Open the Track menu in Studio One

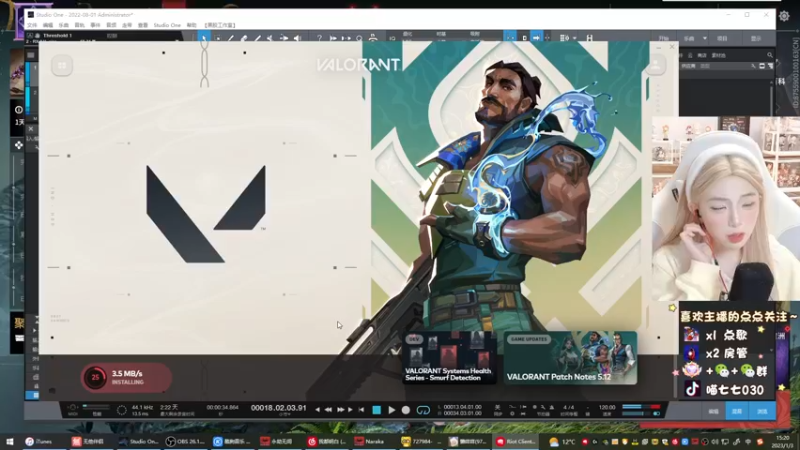point(79,25)
